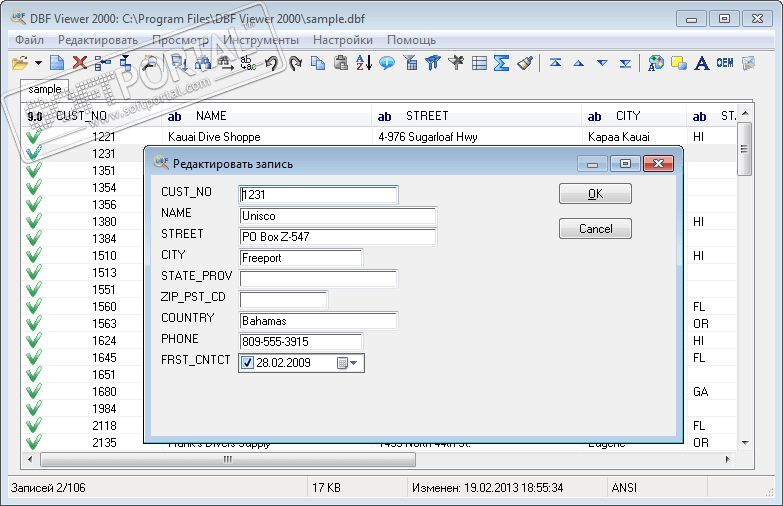
Task: Toggle the checkmark for record 2118
Action: point(33,426)
